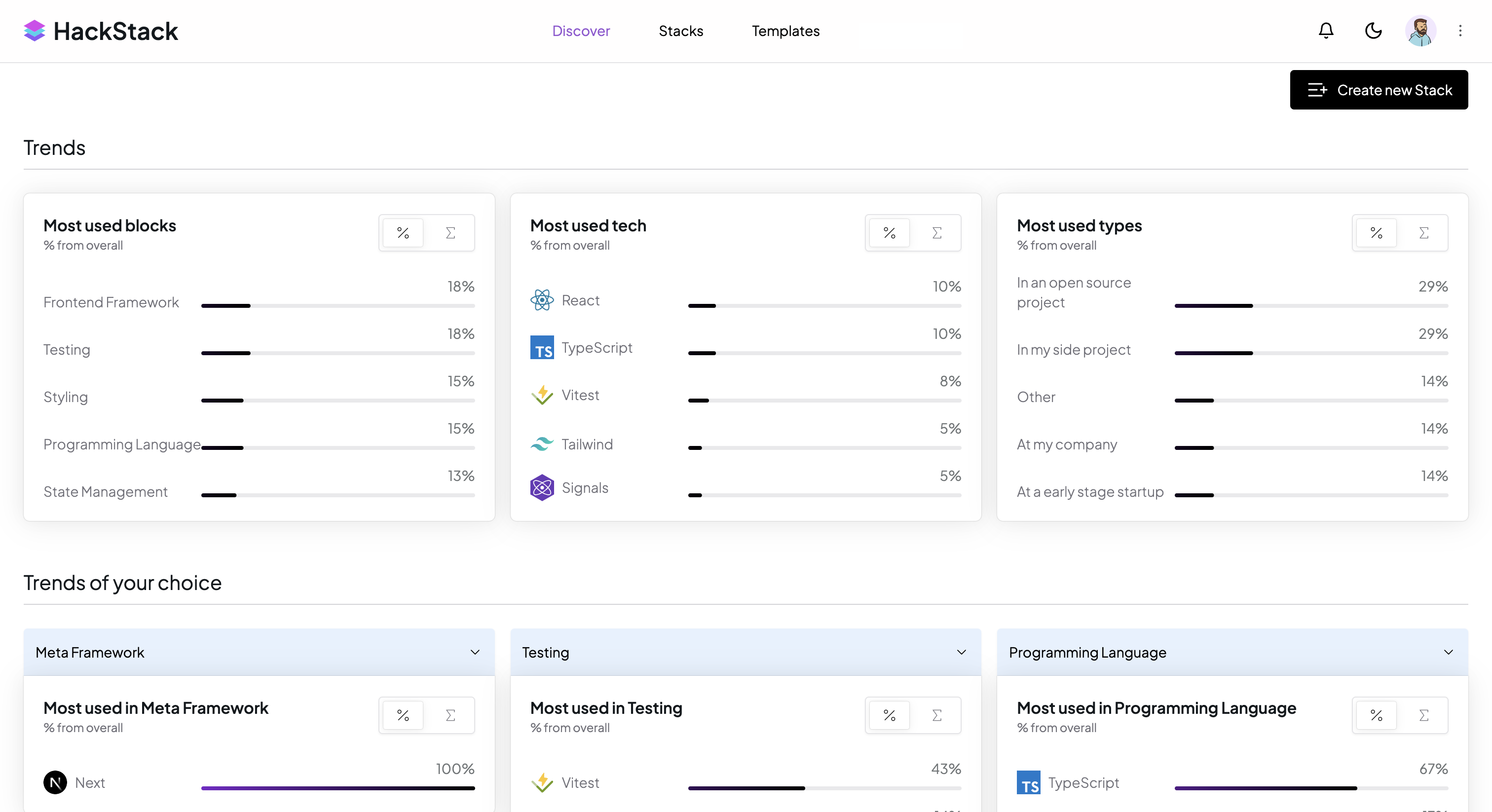Open the Templates tab
Screen dimensions: 1492x812
click(x=785, y=31)
